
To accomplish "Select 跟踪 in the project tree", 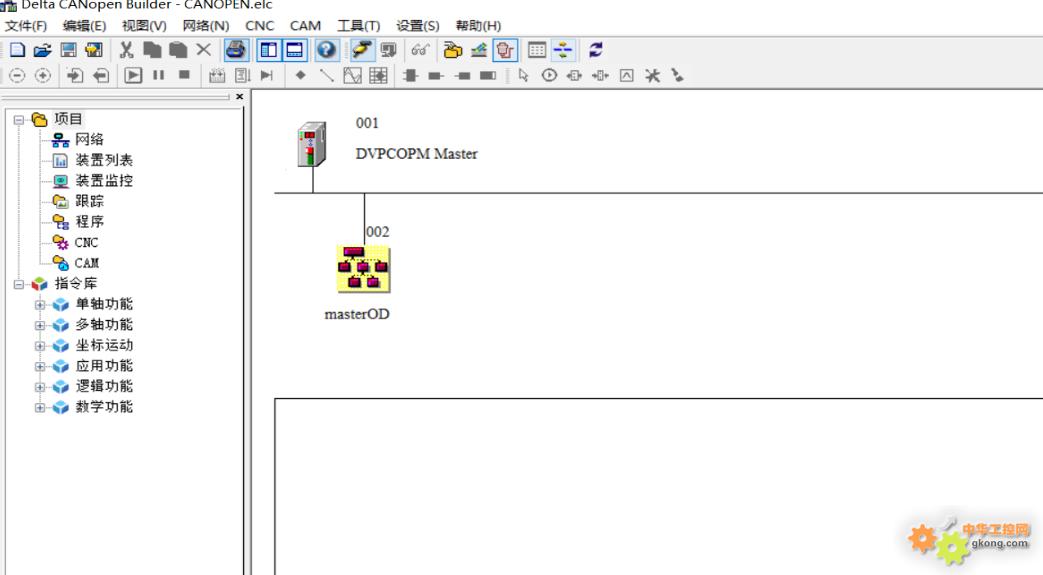I will pyautogui.click(x=89, y=201).
